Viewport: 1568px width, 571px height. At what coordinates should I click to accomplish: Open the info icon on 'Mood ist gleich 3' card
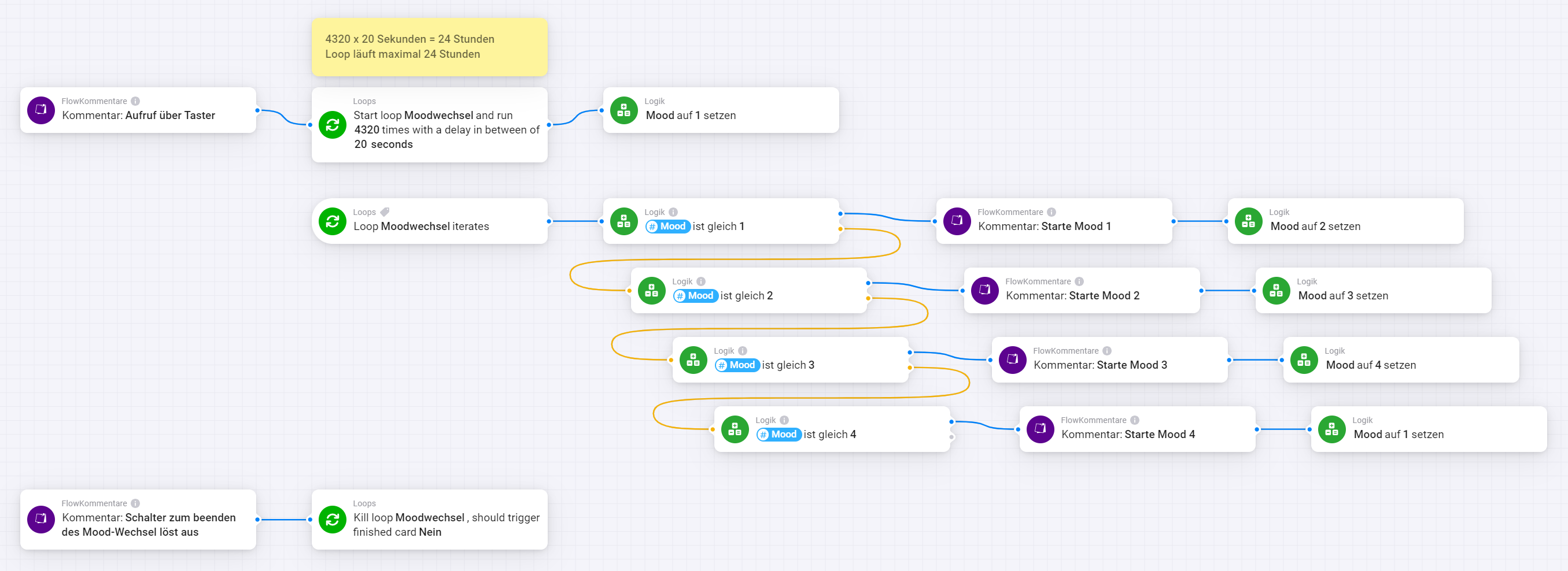(743, 351)
